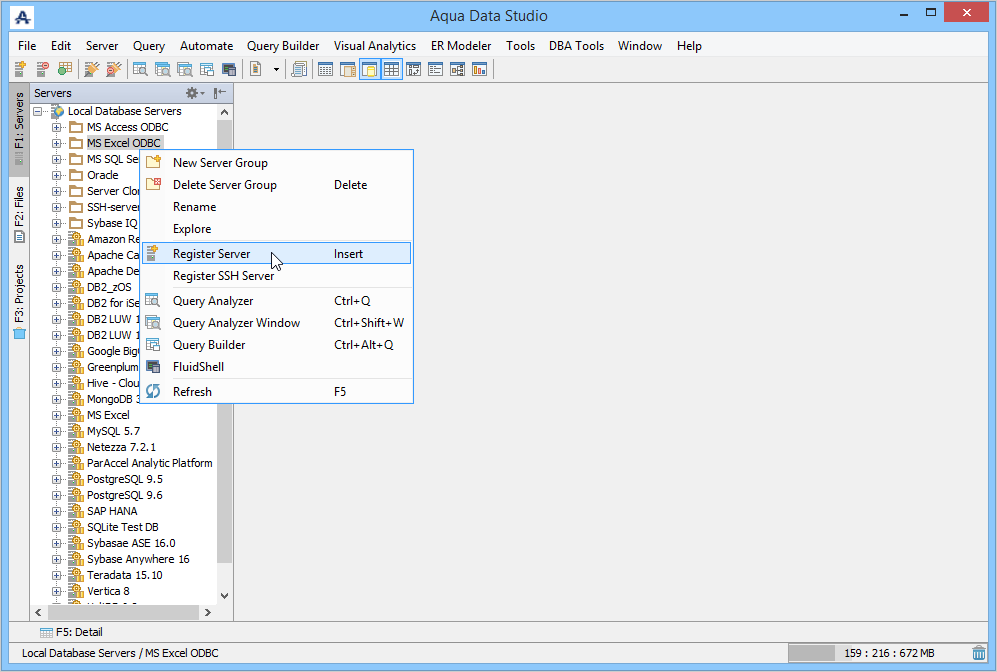Click the scroll down arrow of Servers tree
The height and width of the screenshot is (672, 997).
click(x=224, y=596)
